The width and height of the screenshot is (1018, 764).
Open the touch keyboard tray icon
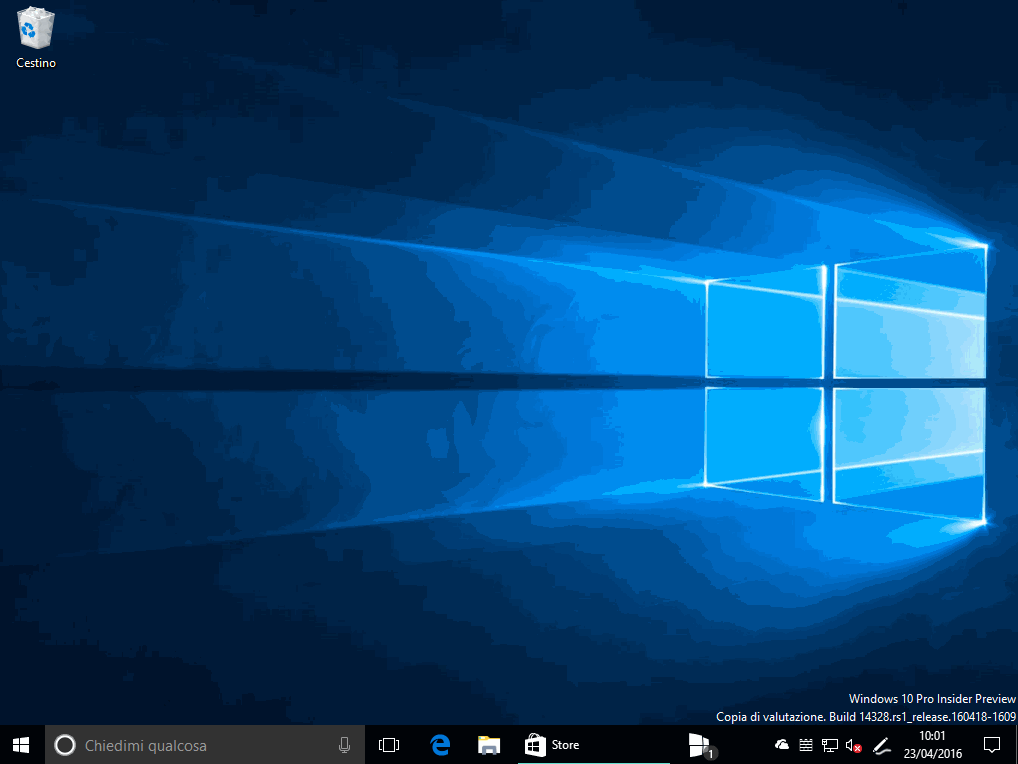806,745
